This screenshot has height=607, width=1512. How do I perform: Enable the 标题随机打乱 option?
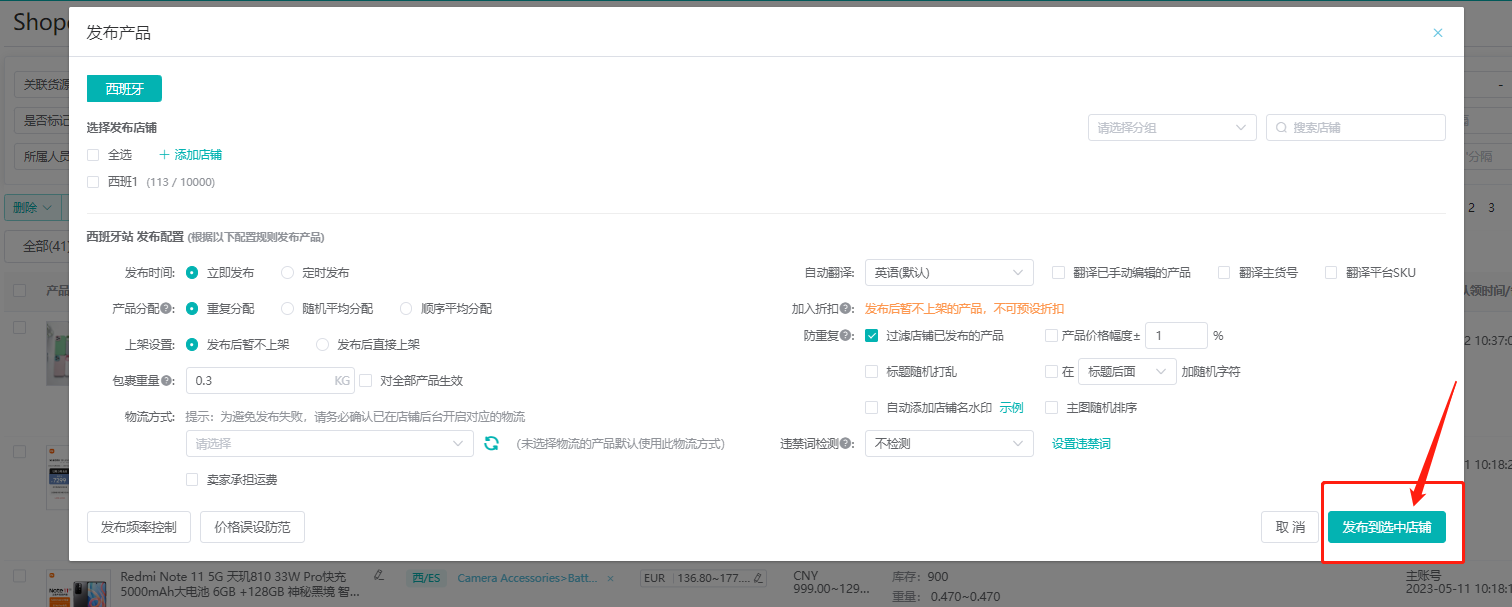pos(871,371)
